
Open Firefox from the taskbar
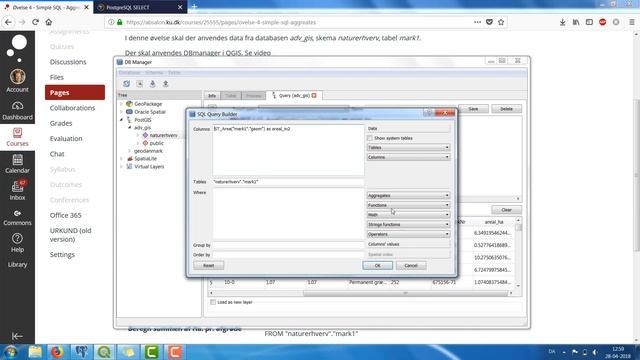[57, 352]
